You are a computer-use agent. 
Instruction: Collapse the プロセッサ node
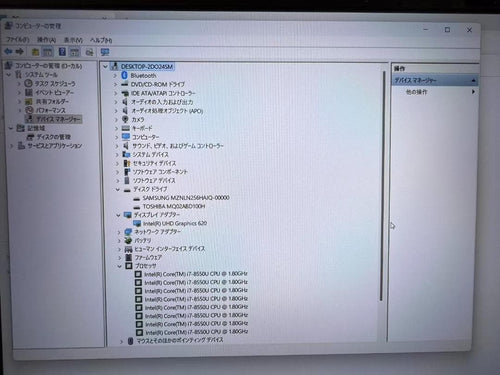click(119, 266)
